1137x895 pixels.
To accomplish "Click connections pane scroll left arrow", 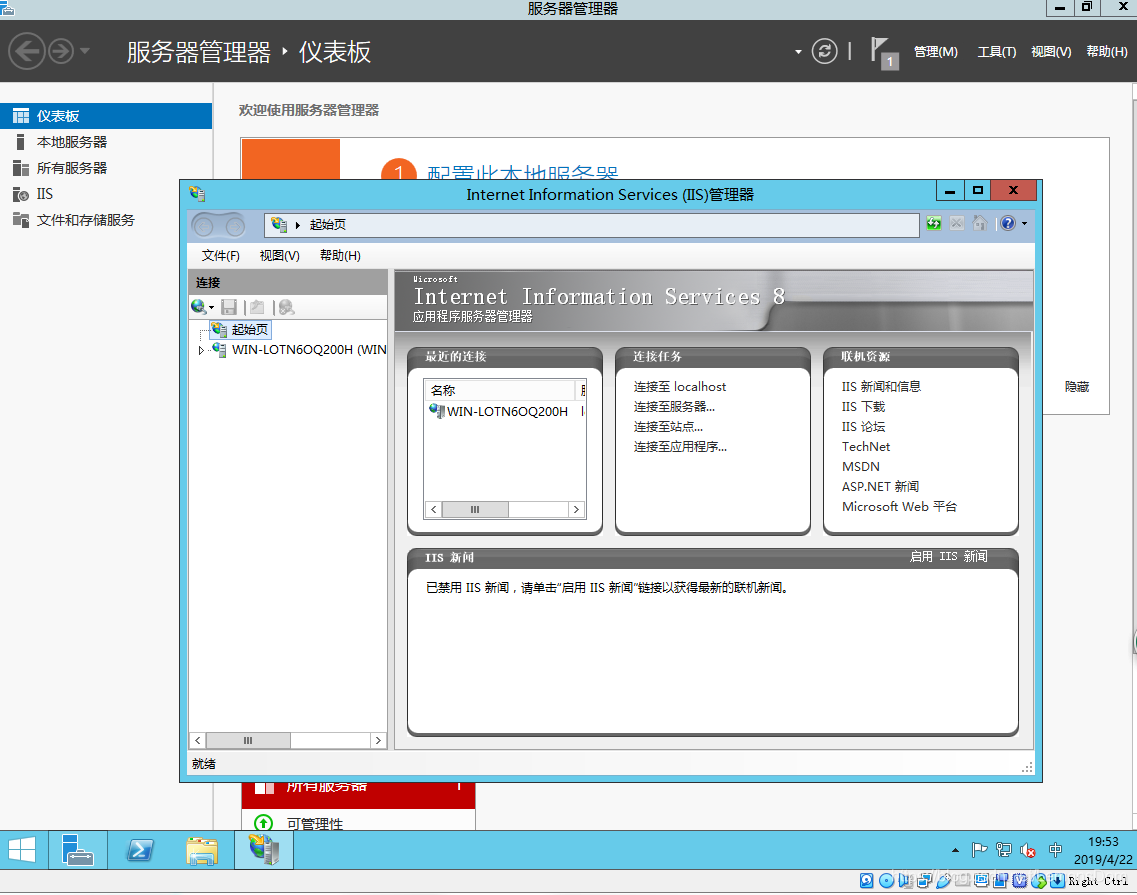I will [x=197, y=741].
